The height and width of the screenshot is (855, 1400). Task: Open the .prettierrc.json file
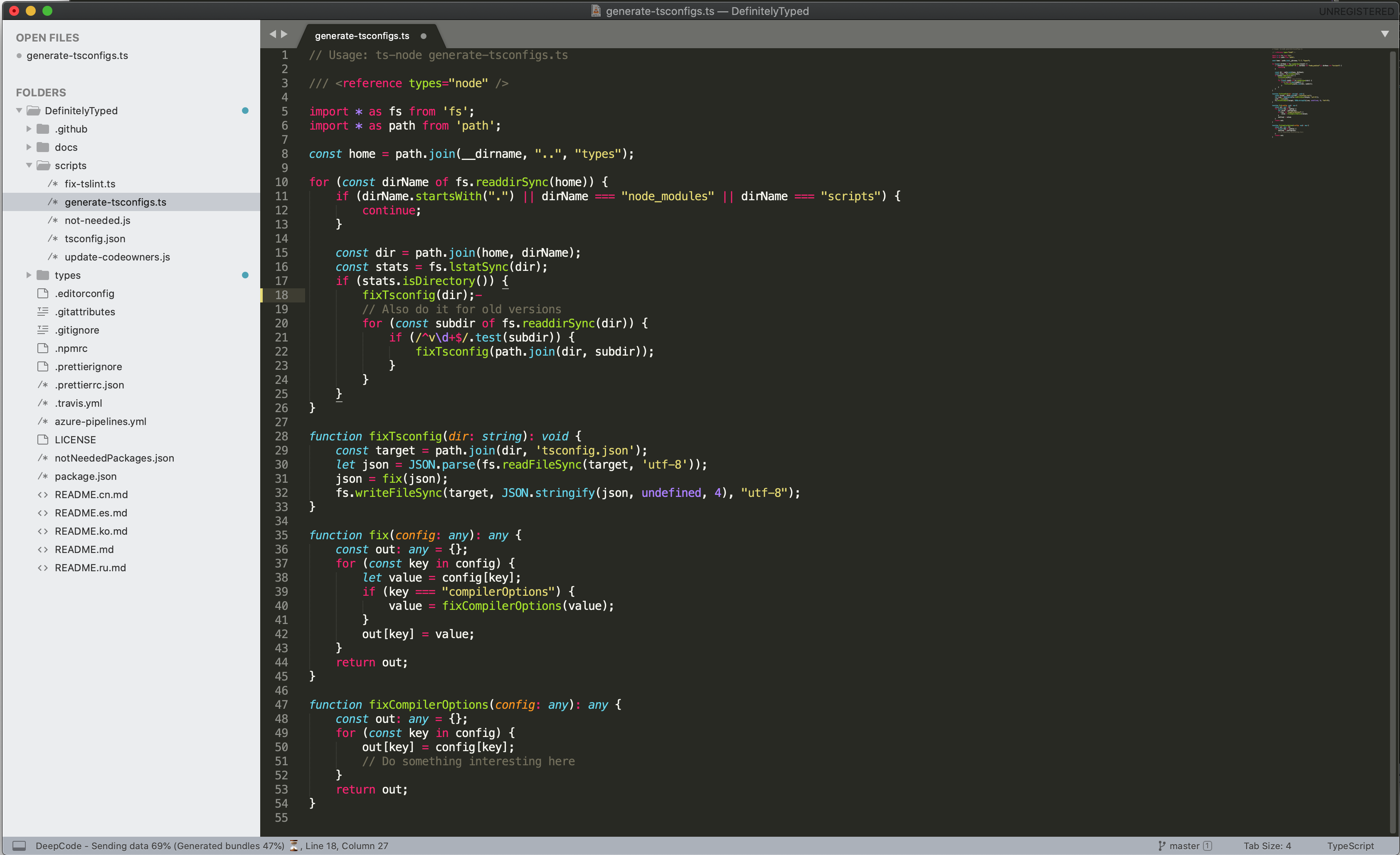(89, 385)
